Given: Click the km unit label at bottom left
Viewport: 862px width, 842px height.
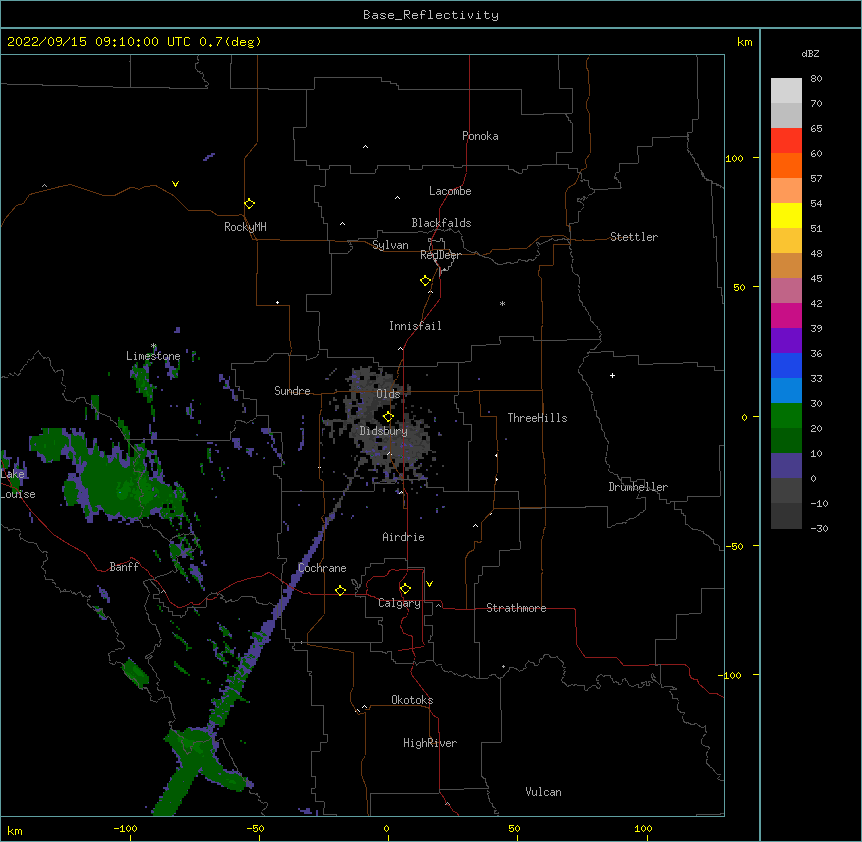Looking at the screenshot, I should [x=15, y=830].
